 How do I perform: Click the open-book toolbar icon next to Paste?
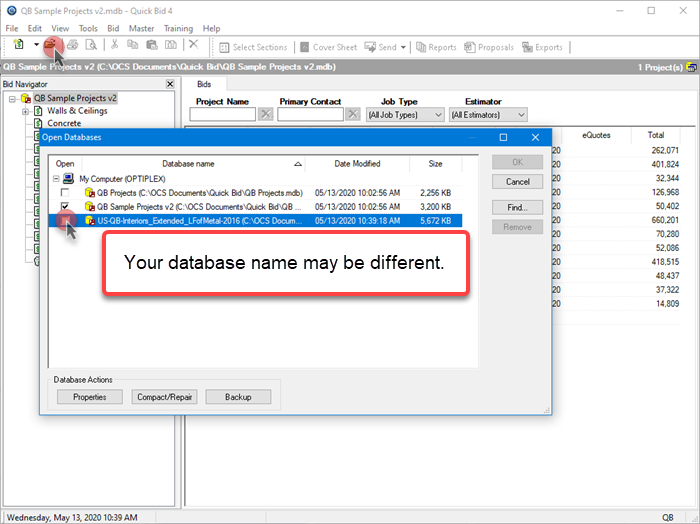[171, 44]
